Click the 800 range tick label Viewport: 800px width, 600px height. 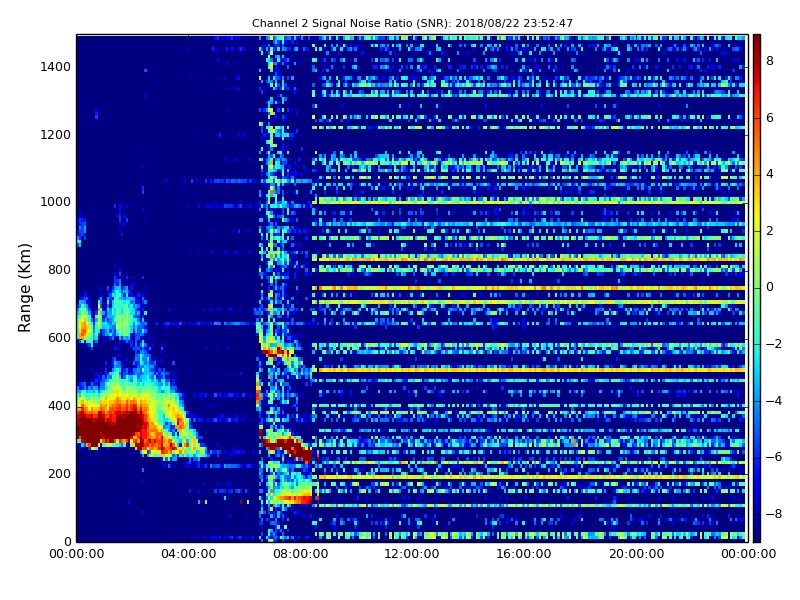coord(59,270)
